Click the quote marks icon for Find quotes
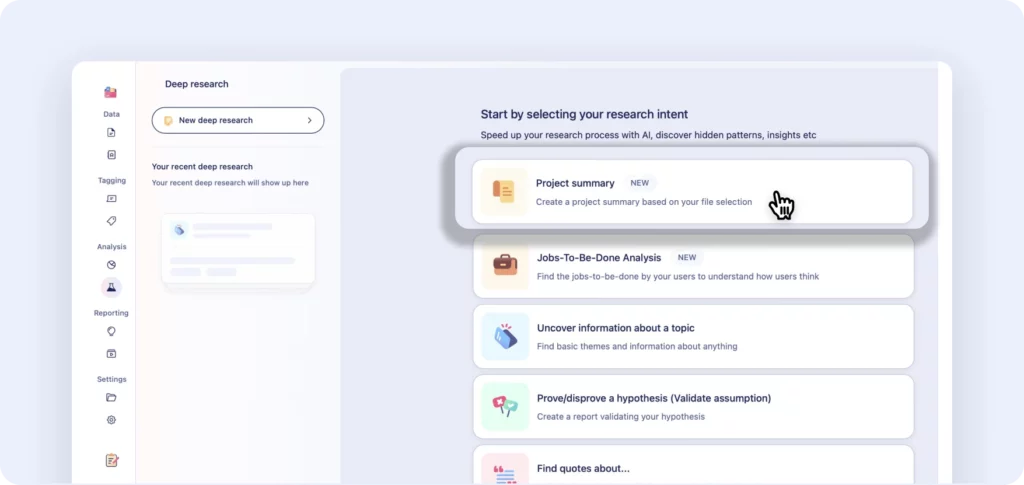 pos(505,469)
